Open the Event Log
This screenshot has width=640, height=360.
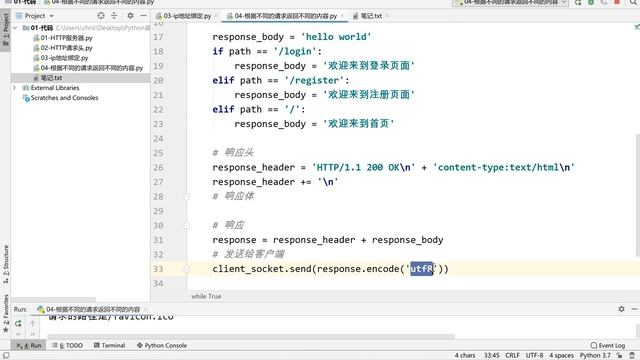[608, 345]
